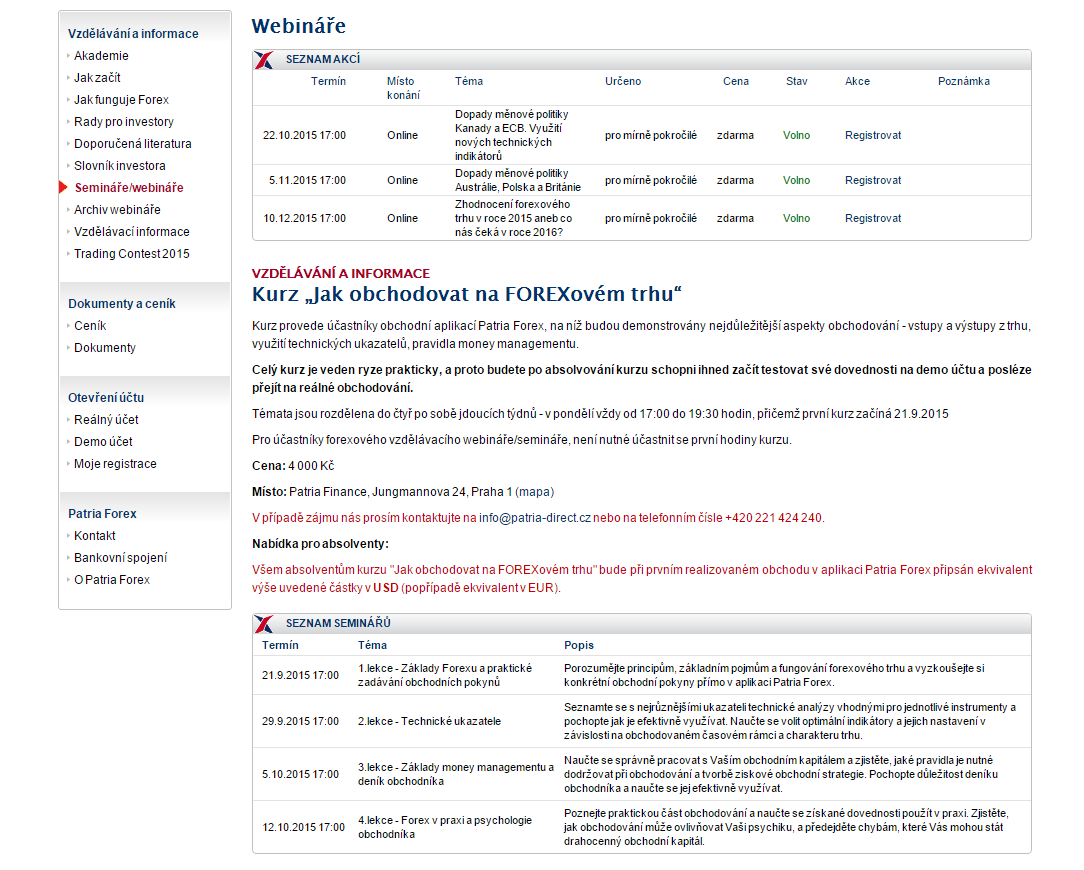Image resolution: width=1084 pixels, height=870 pixels.
Task: Open Archiv webináře page
Action: click(x=117, y=210)
